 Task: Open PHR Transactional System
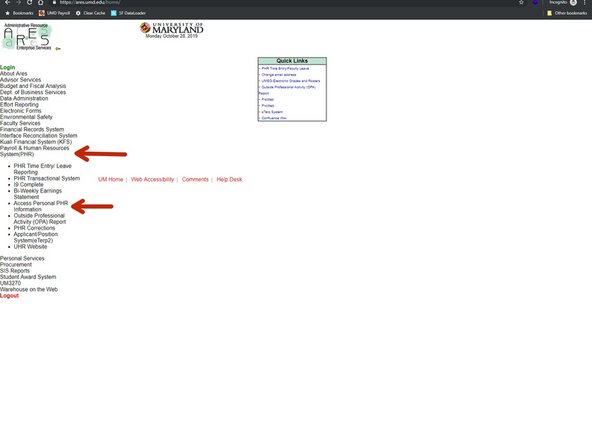click(x=47, y=178)
